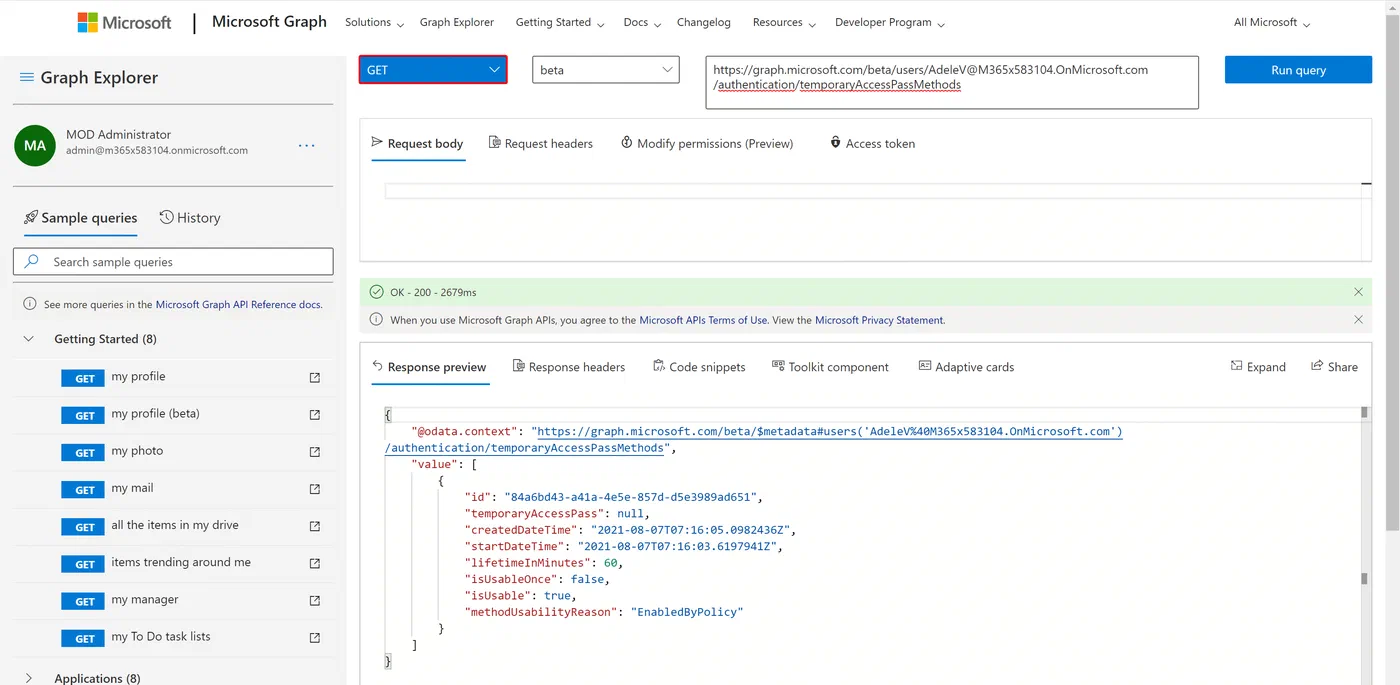Collapse sidebar via hamburger menu icon
Viewport: 1400px width, 685px height.
27,78
